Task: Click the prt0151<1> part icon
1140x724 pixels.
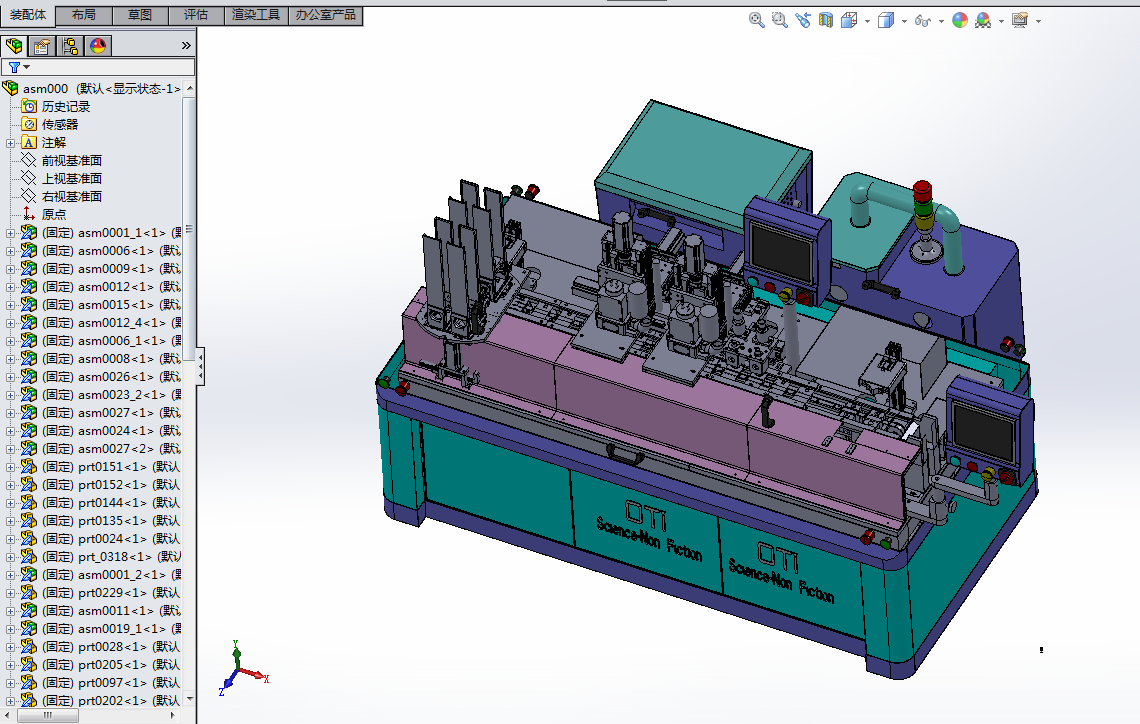Action: click(29, 467)
